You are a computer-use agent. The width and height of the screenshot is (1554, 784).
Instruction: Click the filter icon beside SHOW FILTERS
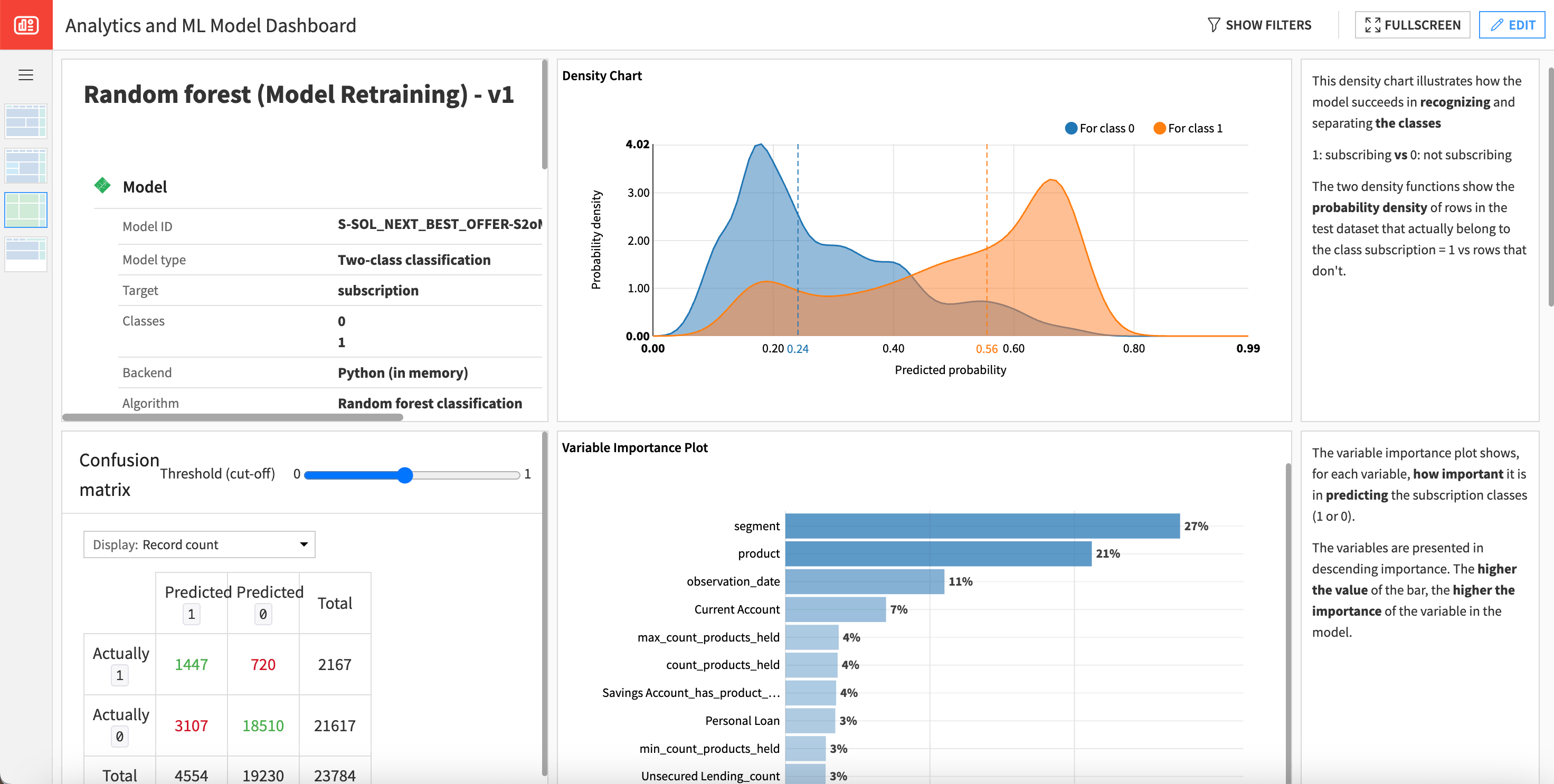point(1214,25)
